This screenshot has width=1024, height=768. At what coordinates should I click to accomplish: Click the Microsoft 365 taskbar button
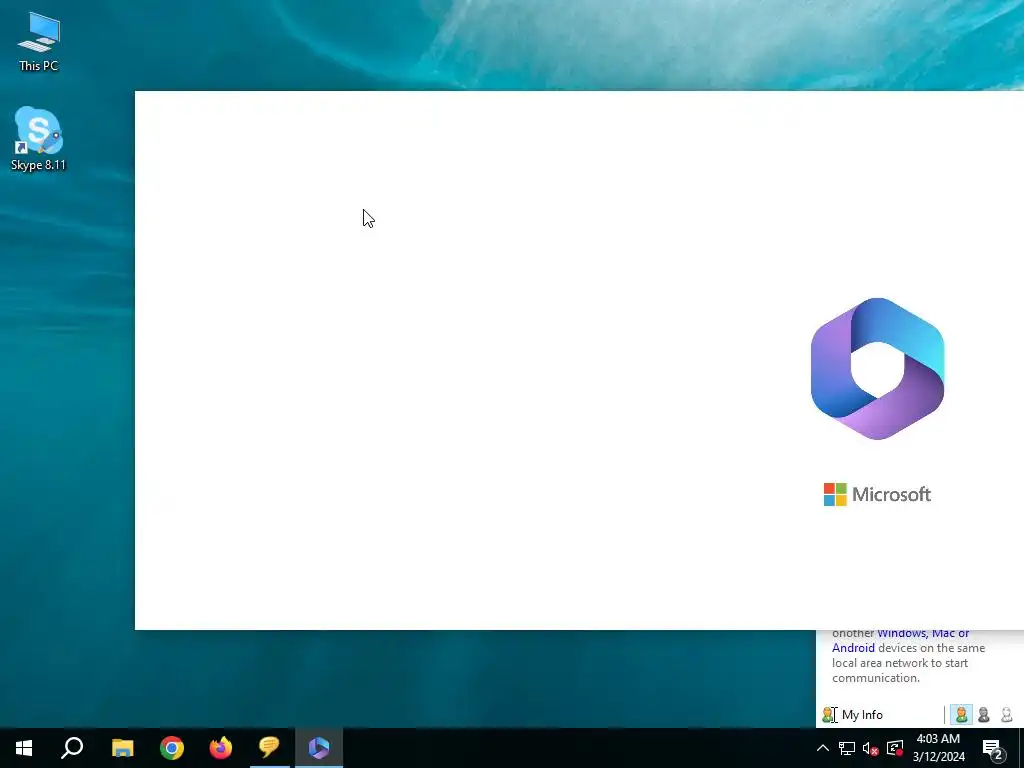point(319,748)
